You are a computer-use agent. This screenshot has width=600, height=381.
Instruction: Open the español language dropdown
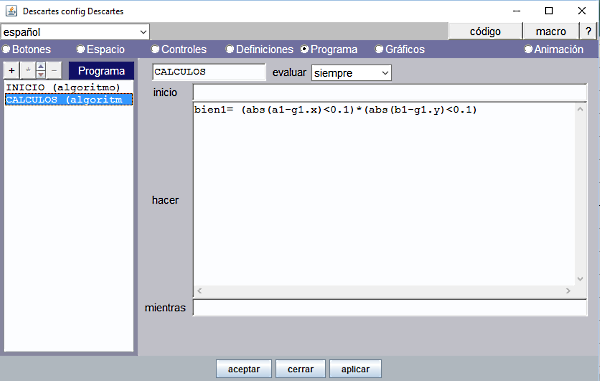point(75,32)
